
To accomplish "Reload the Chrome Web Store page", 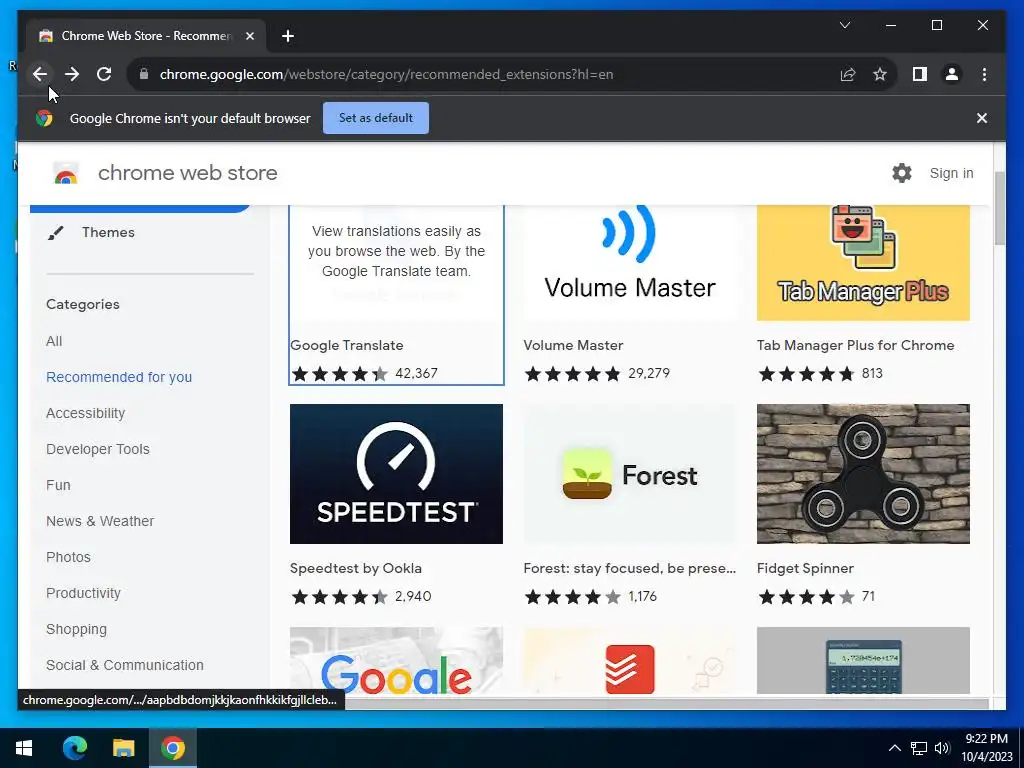I will point(104,74).
